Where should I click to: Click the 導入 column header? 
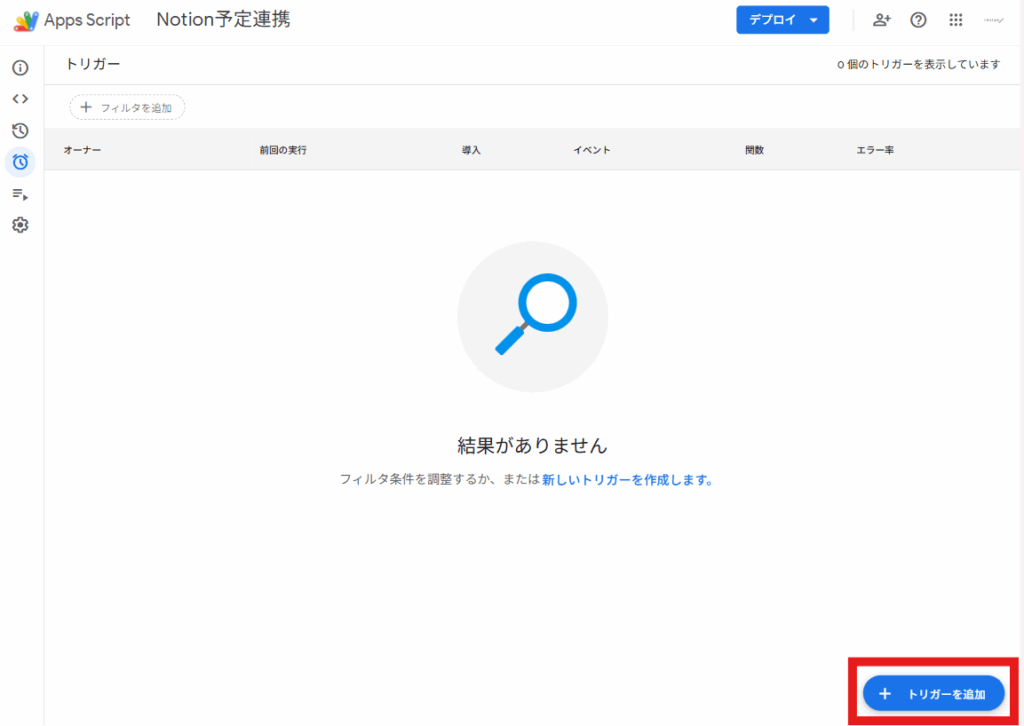click(x=471, y=150)
